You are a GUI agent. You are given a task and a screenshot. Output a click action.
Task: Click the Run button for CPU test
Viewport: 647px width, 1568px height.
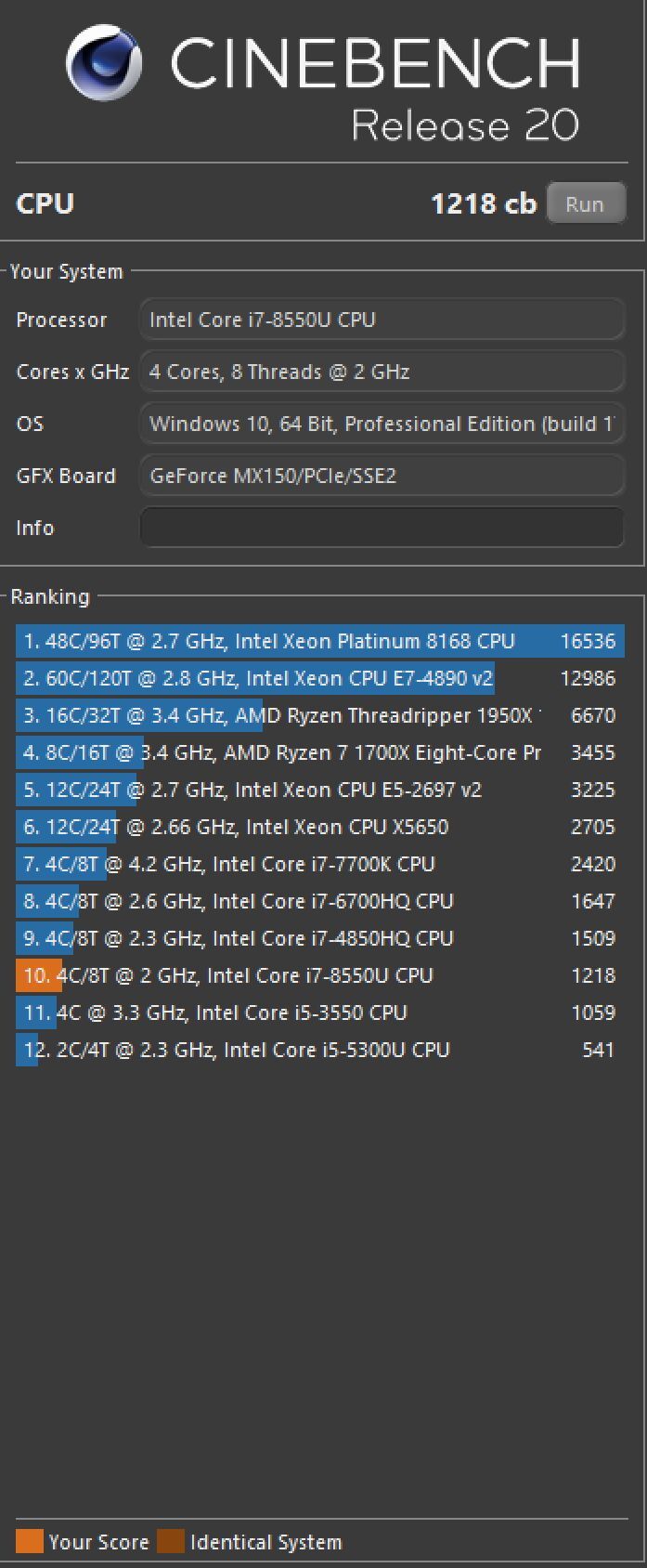585,203
